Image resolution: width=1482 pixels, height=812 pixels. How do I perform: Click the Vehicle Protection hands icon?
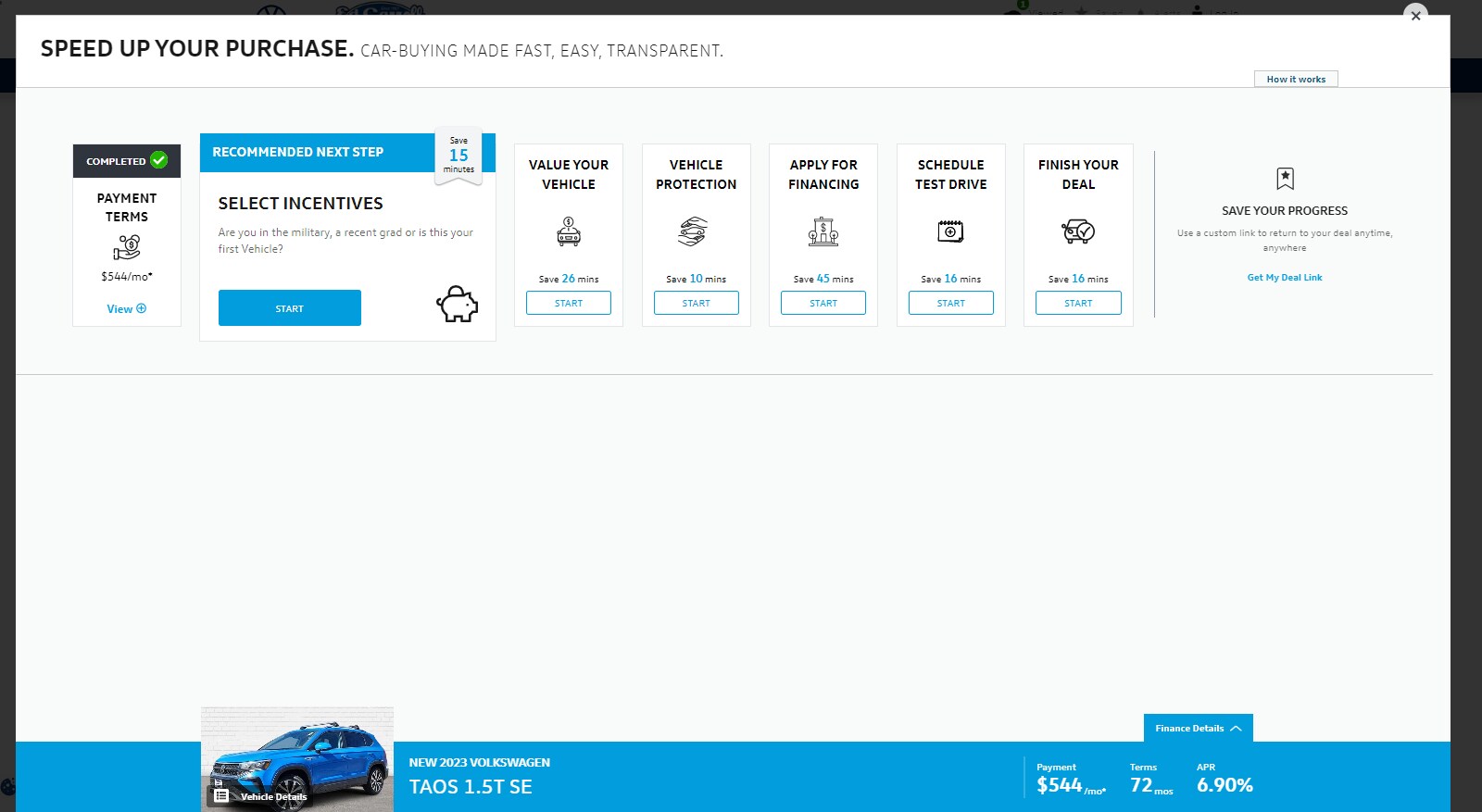tap(693, 231)
